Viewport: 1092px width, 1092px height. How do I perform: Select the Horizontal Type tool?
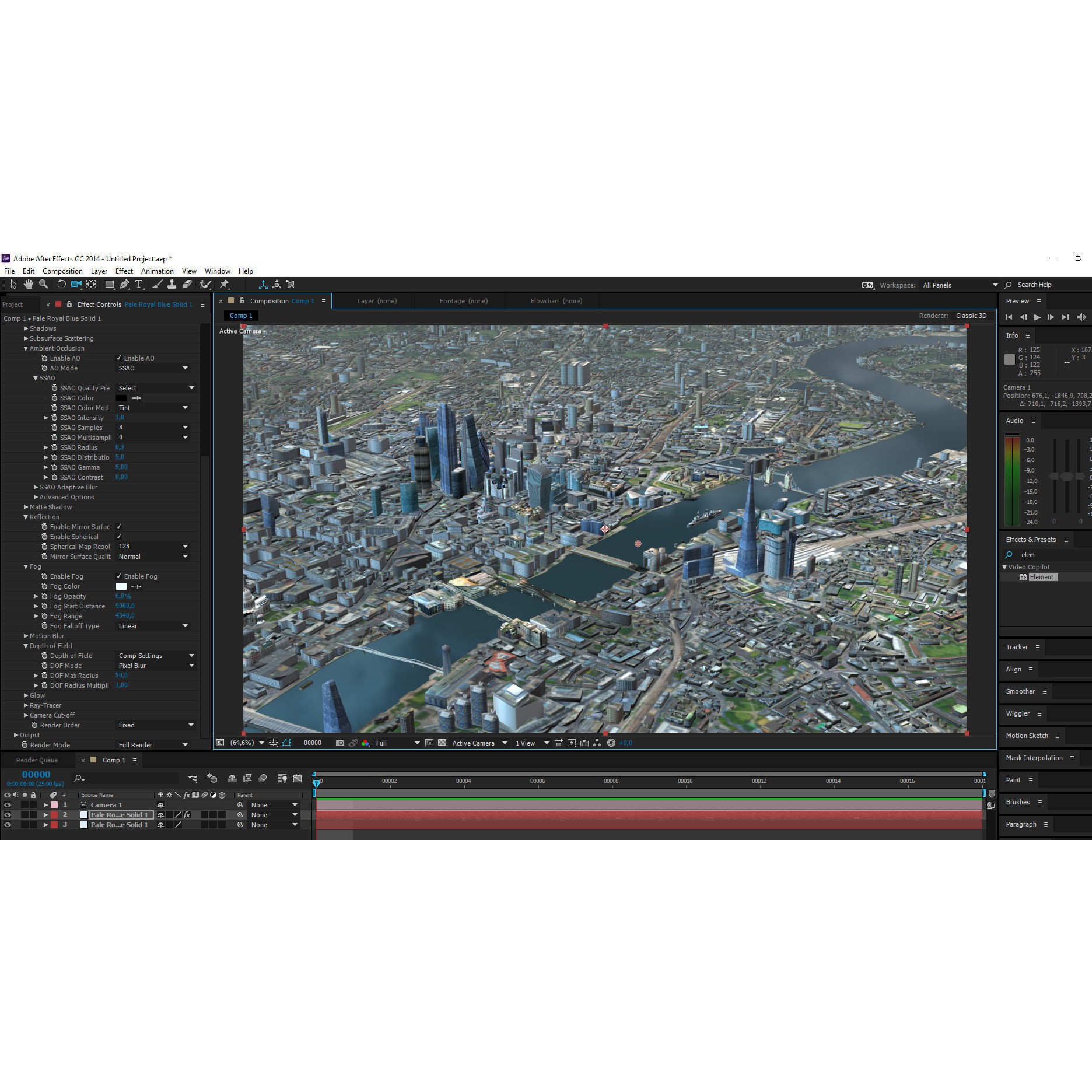[x=139, y=285]
